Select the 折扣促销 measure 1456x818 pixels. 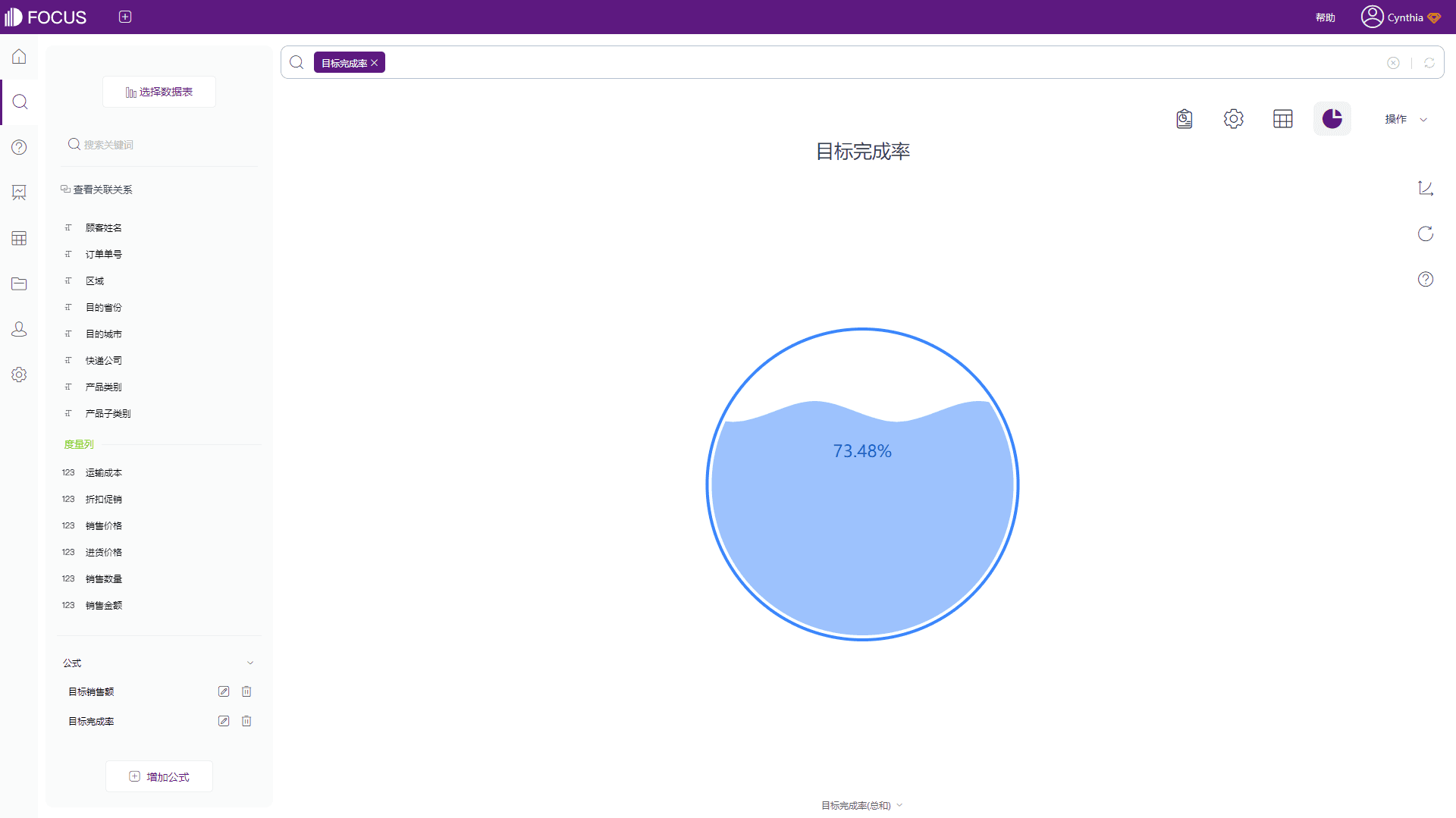pos(104,499)
